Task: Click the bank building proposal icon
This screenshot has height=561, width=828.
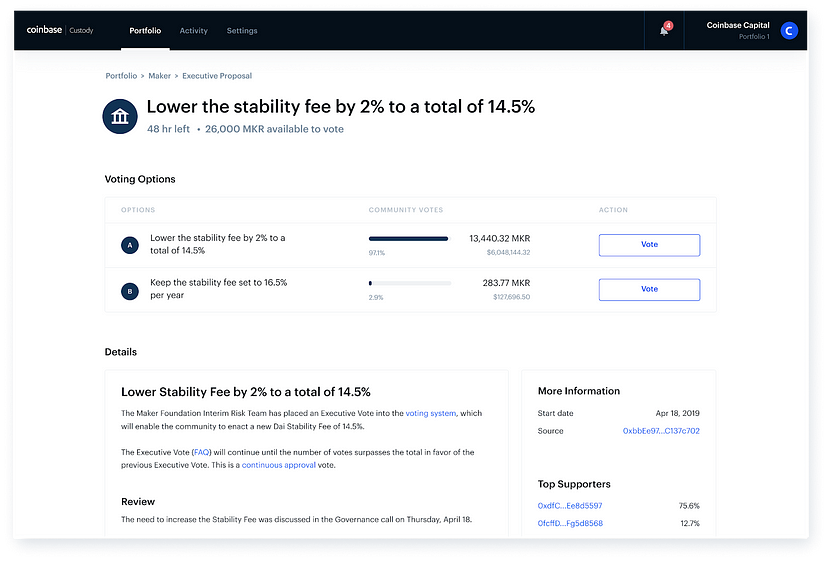Action: point(120,116)
